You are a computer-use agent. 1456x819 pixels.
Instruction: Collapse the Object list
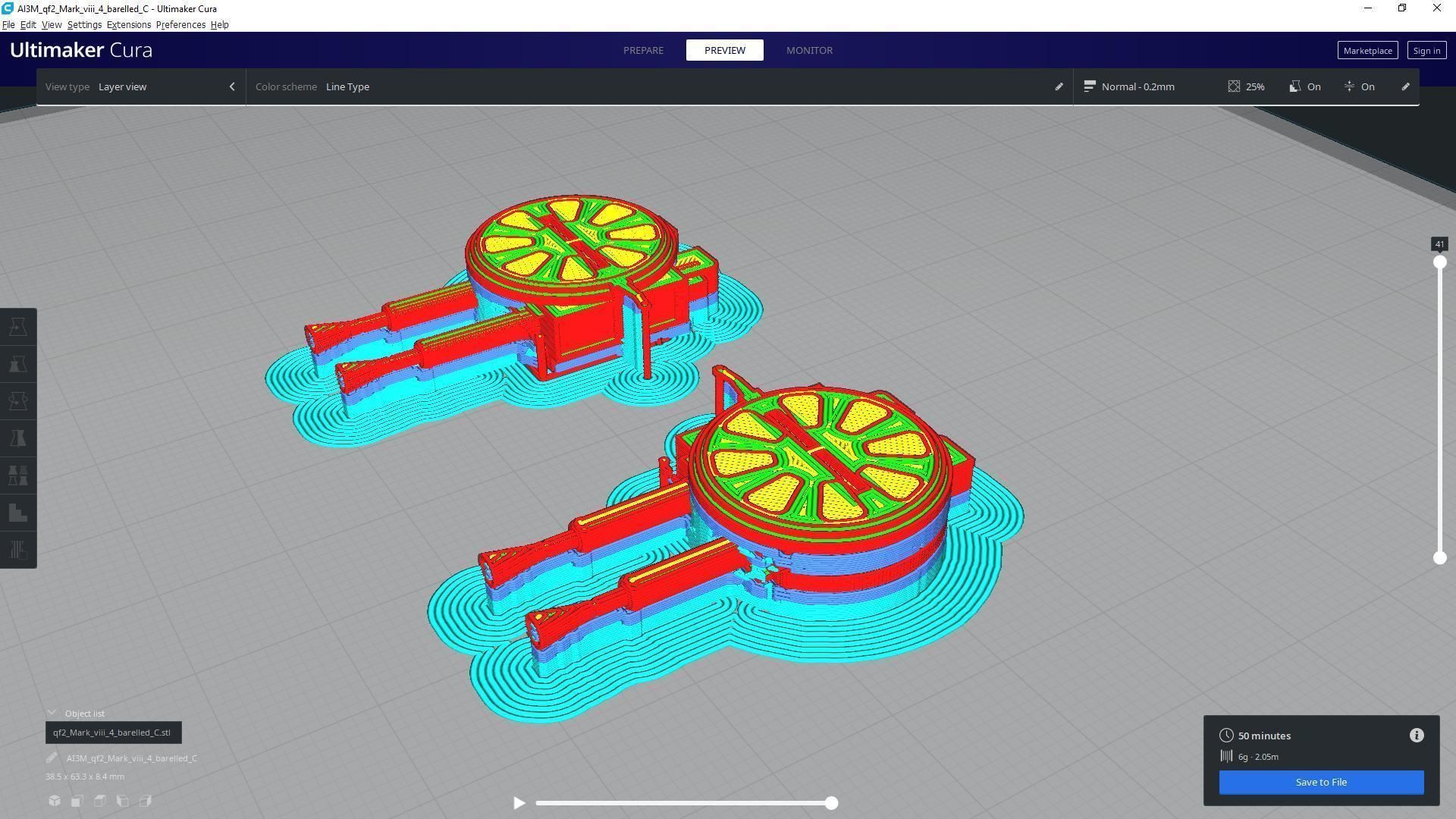[x=52, y=714]
